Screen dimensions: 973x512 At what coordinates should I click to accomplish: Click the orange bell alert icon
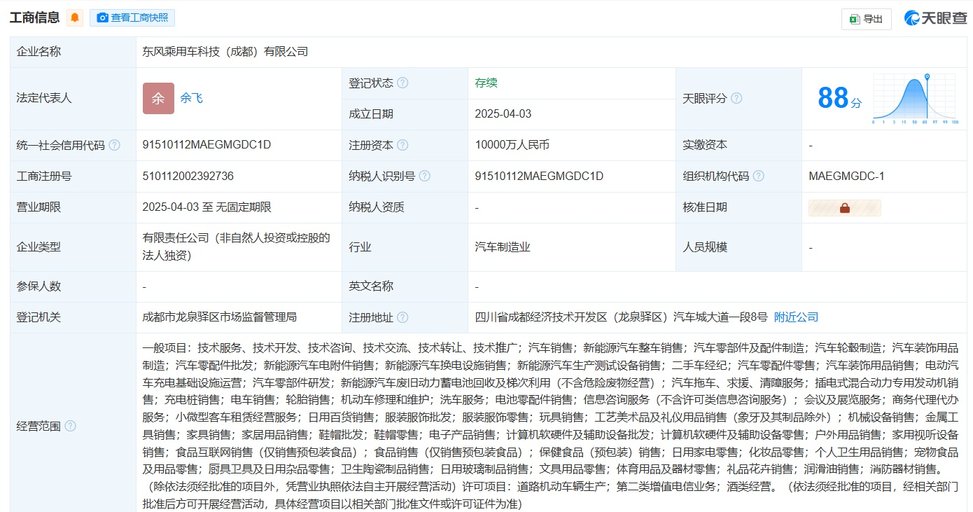coord(75,17)
